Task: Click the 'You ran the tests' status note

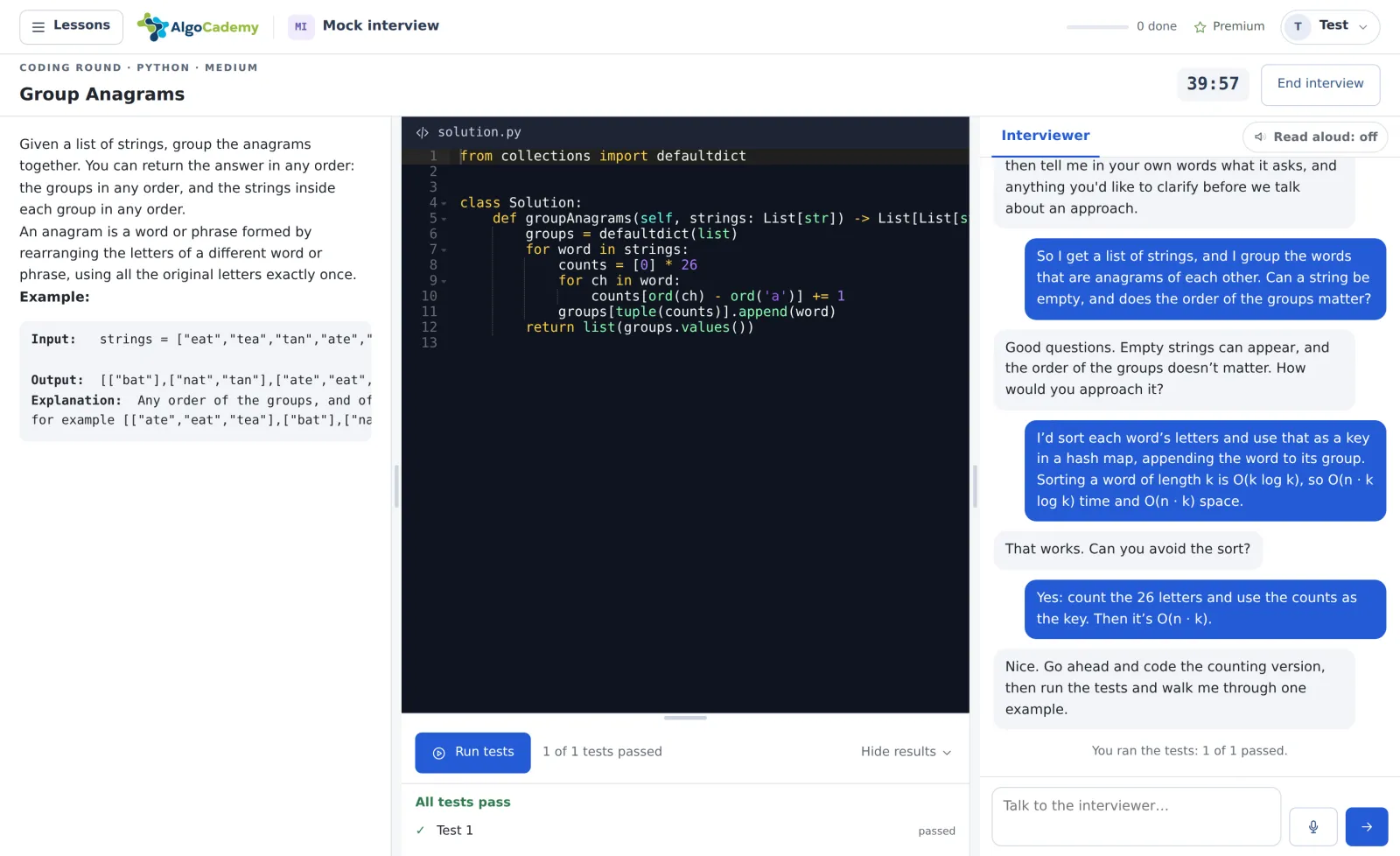Action: tap(1189, 751)
